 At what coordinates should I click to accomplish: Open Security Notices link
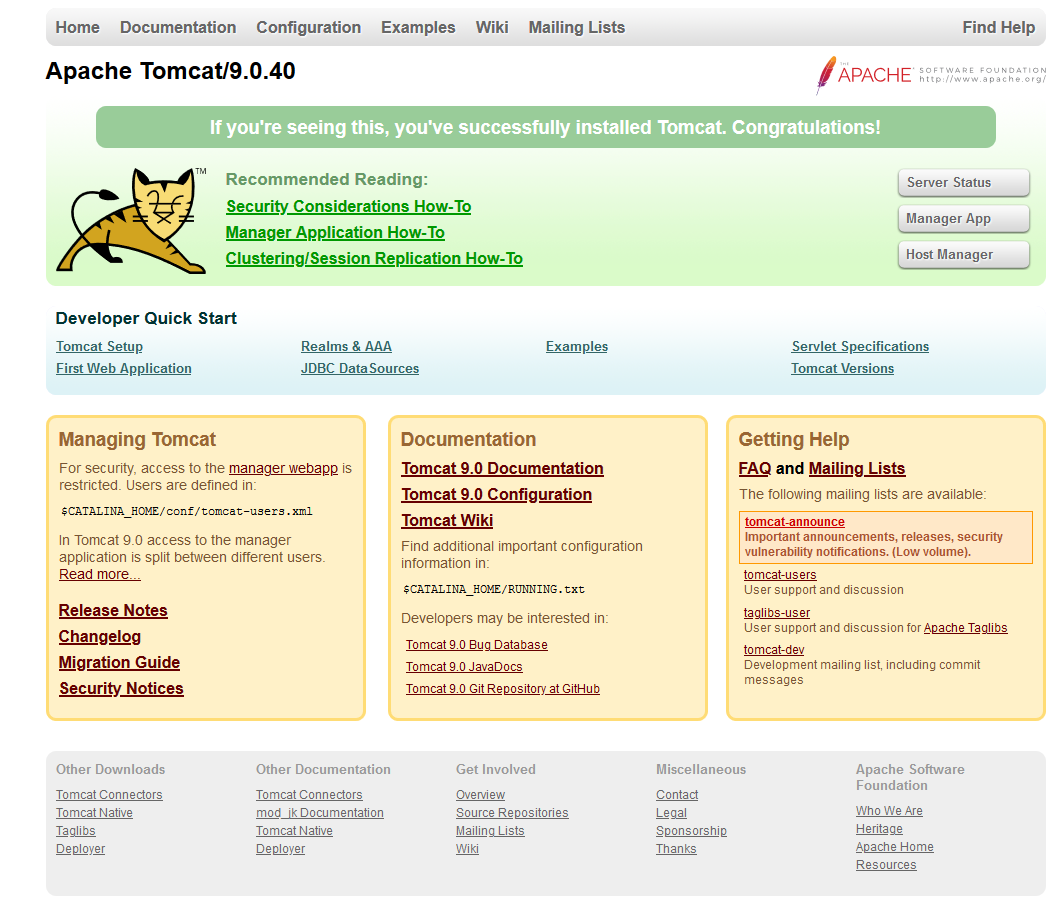[121, 688]
